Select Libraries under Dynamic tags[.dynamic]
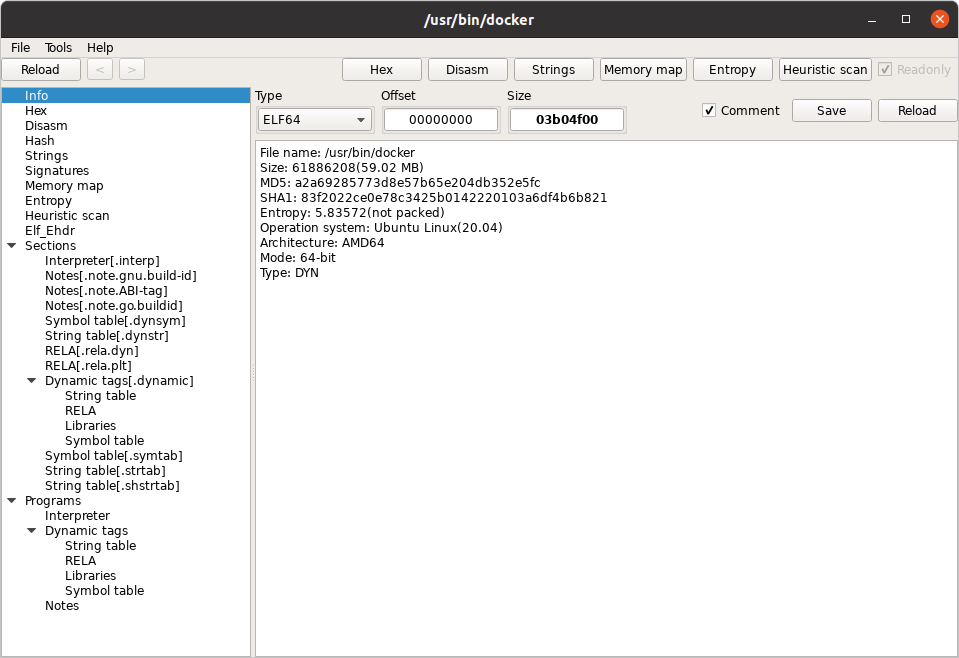Image resolution: width=959 pixels, height=658 pixels. pos(91,426)
